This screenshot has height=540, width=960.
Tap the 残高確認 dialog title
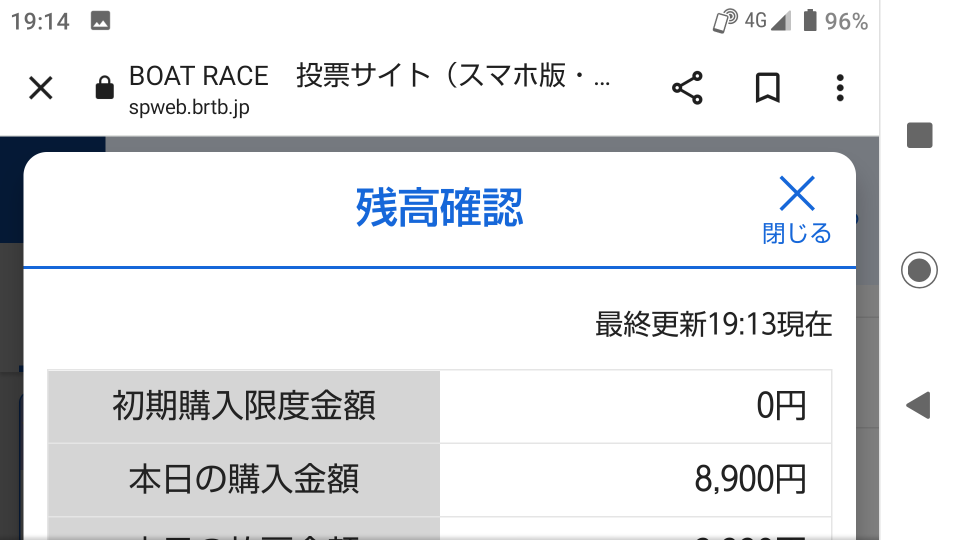tap(439, 208)
